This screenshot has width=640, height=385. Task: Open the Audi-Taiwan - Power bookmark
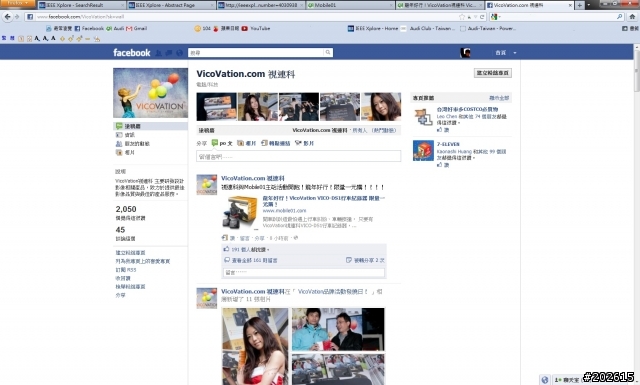click(488, 28)
